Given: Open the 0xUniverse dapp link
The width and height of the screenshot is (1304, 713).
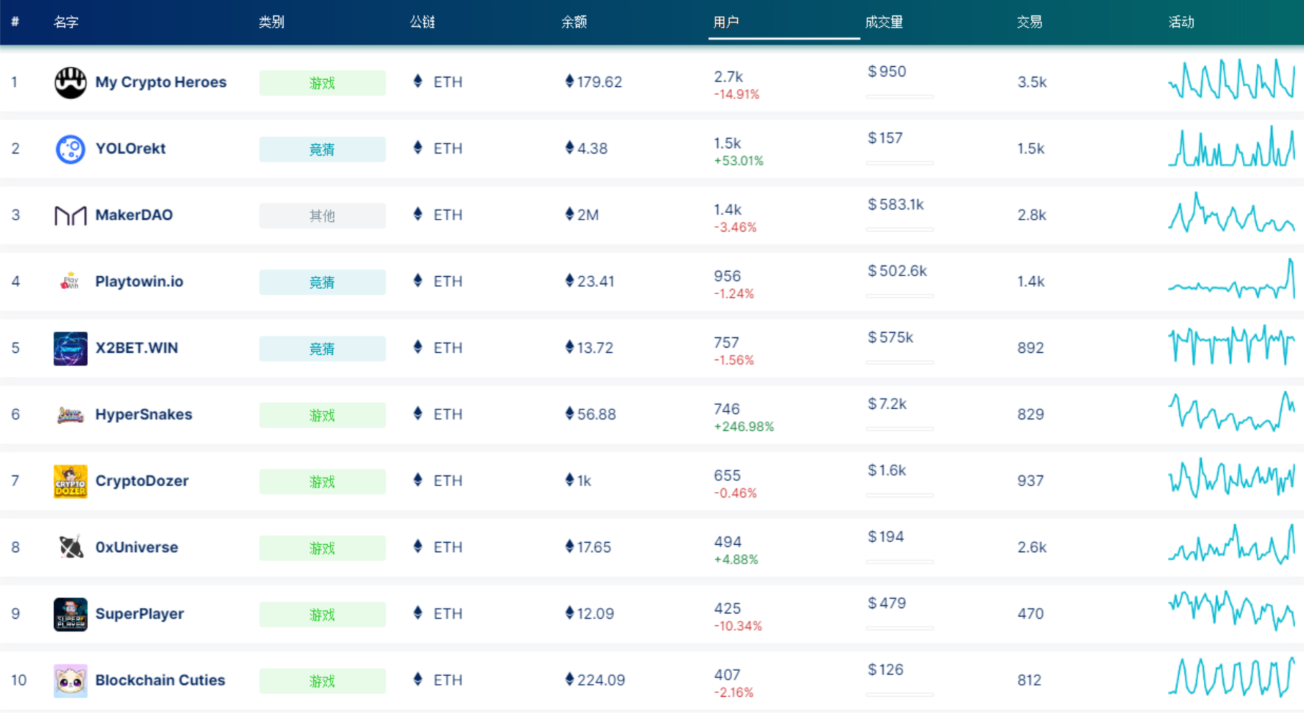Looking at the screenshot, I should 137,547.
